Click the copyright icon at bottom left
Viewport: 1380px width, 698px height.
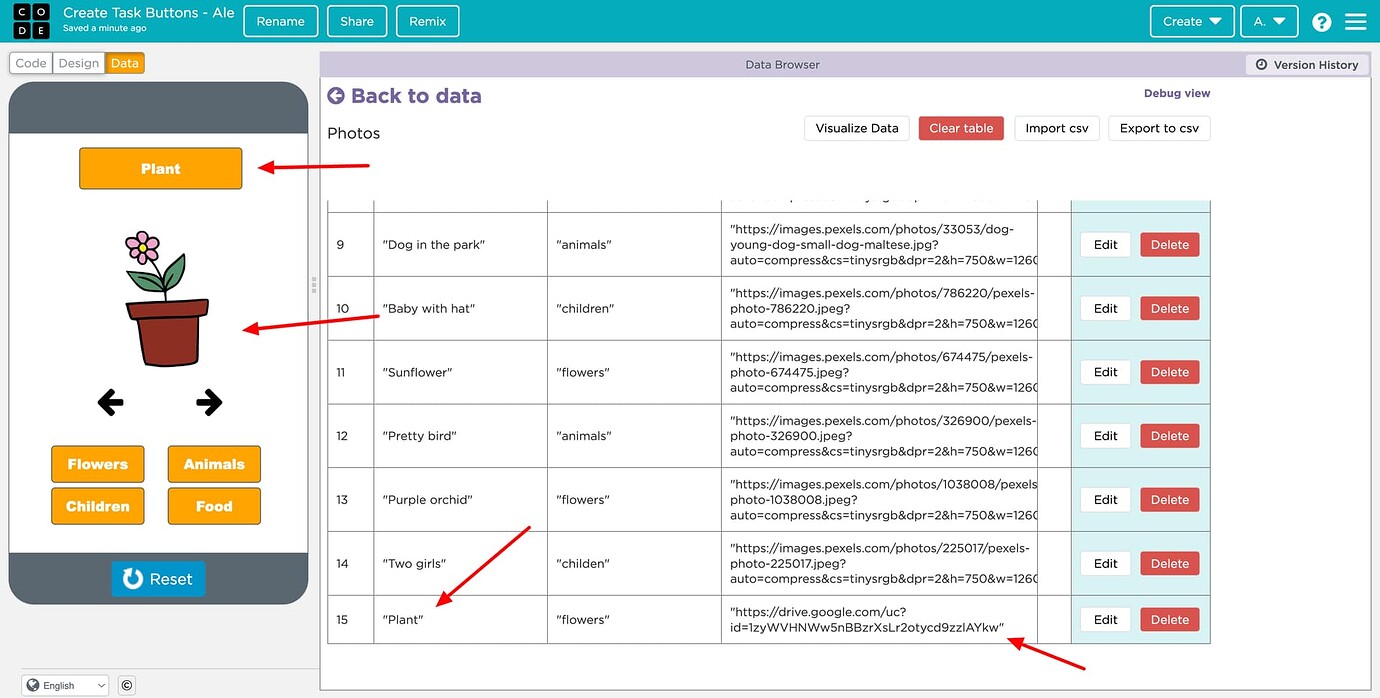126,685
